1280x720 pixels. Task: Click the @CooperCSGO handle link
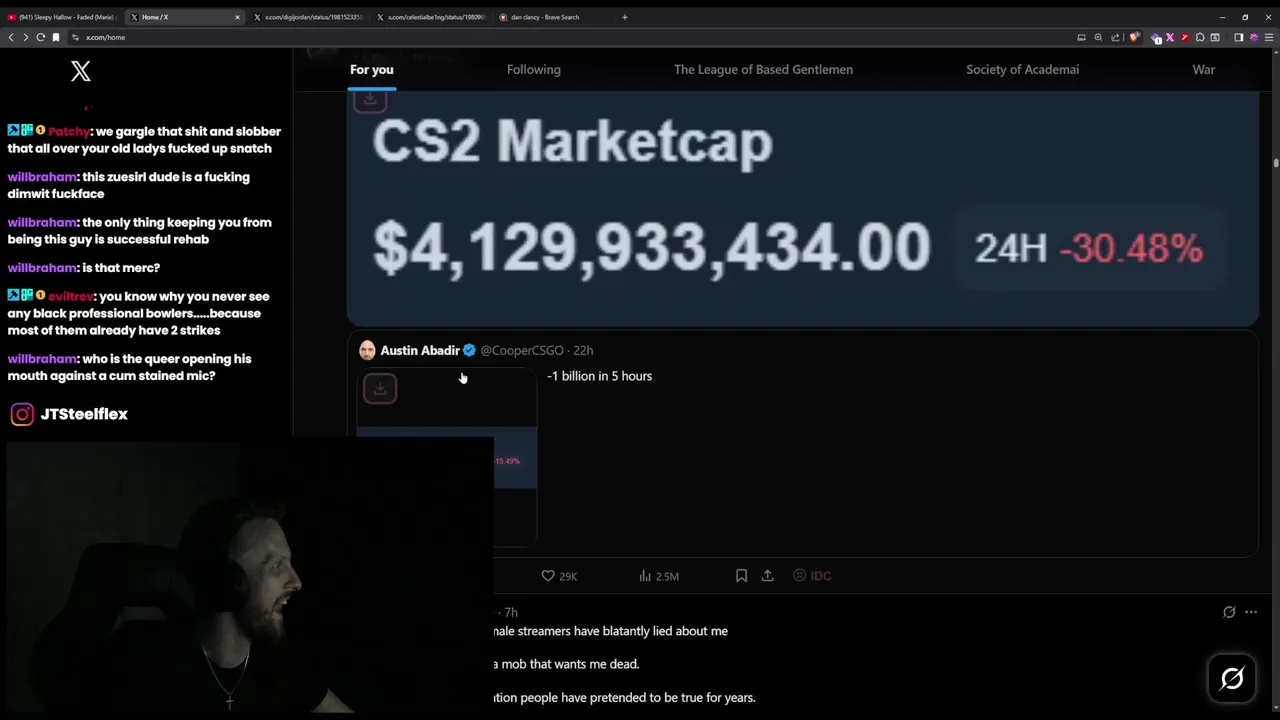point(522,350)
